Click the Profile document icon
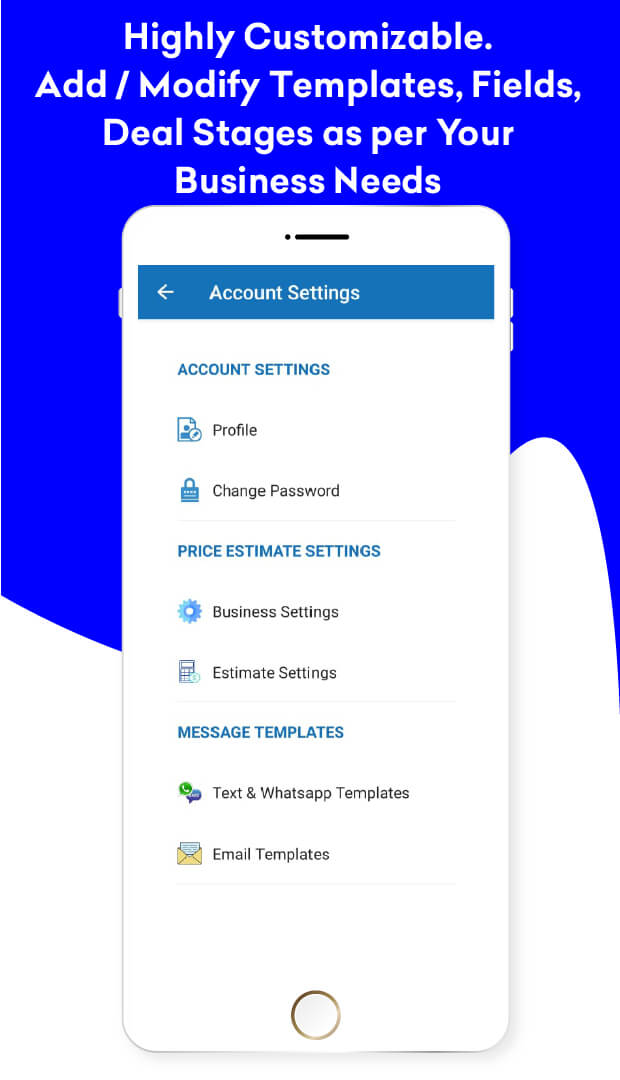This screenshot has height=1080, width=620. (x=189, y=430)
